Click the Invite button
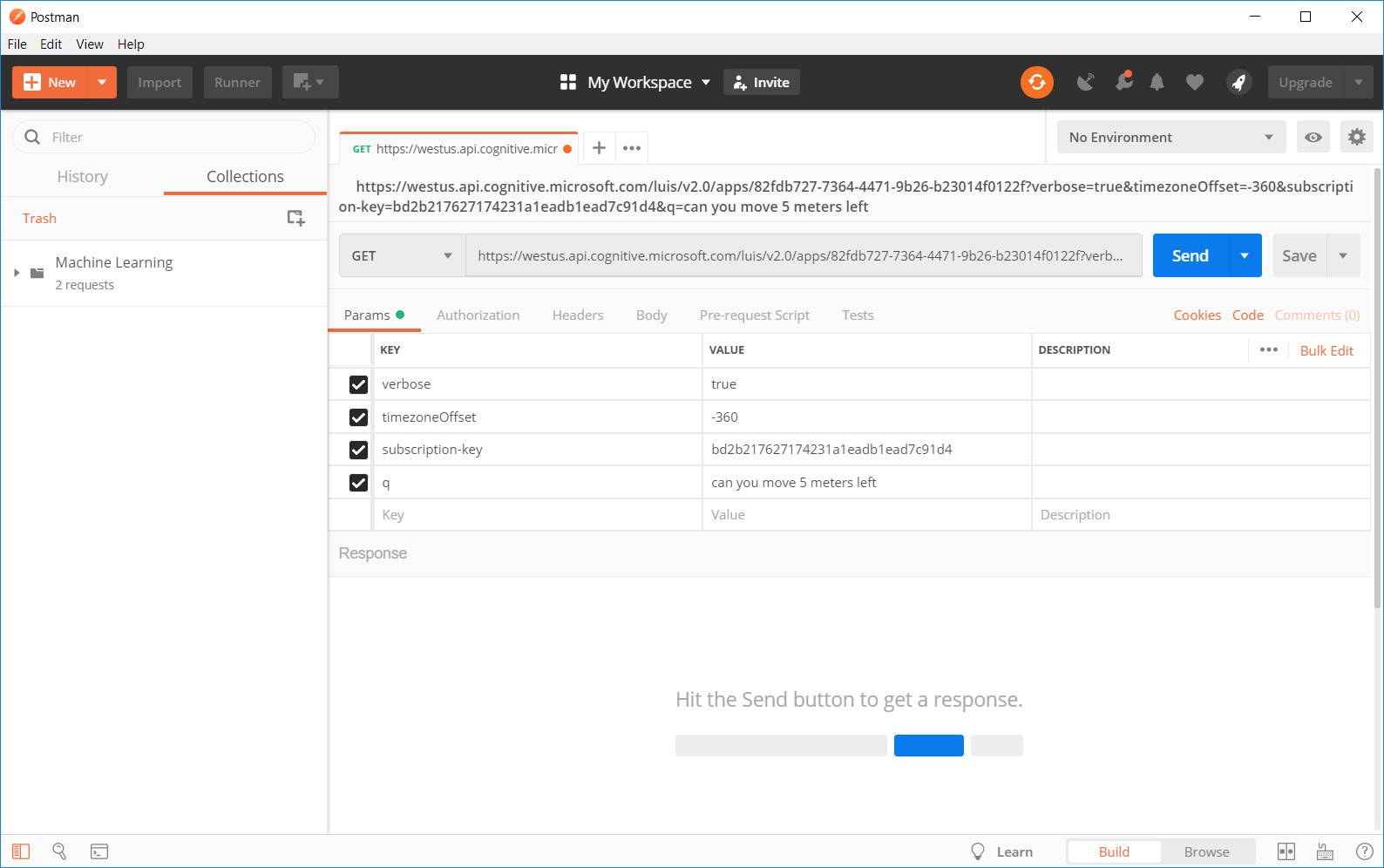The image size is (1384, 868). 762,82
